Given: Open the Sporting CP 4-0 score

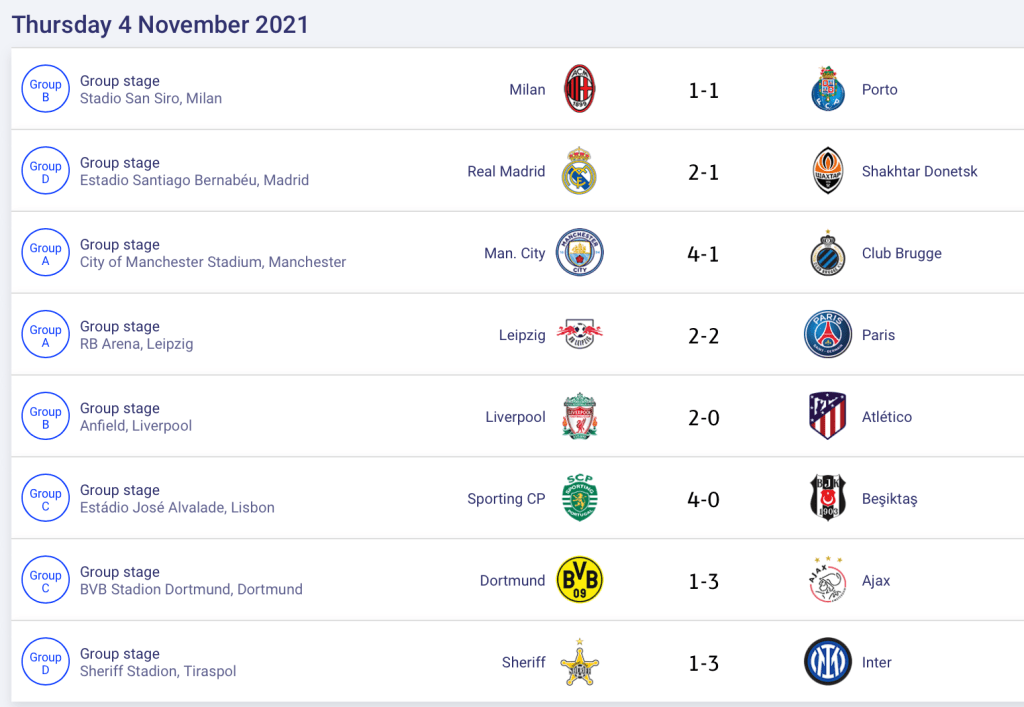Looking at the screenshot, I should coord(704,500).
